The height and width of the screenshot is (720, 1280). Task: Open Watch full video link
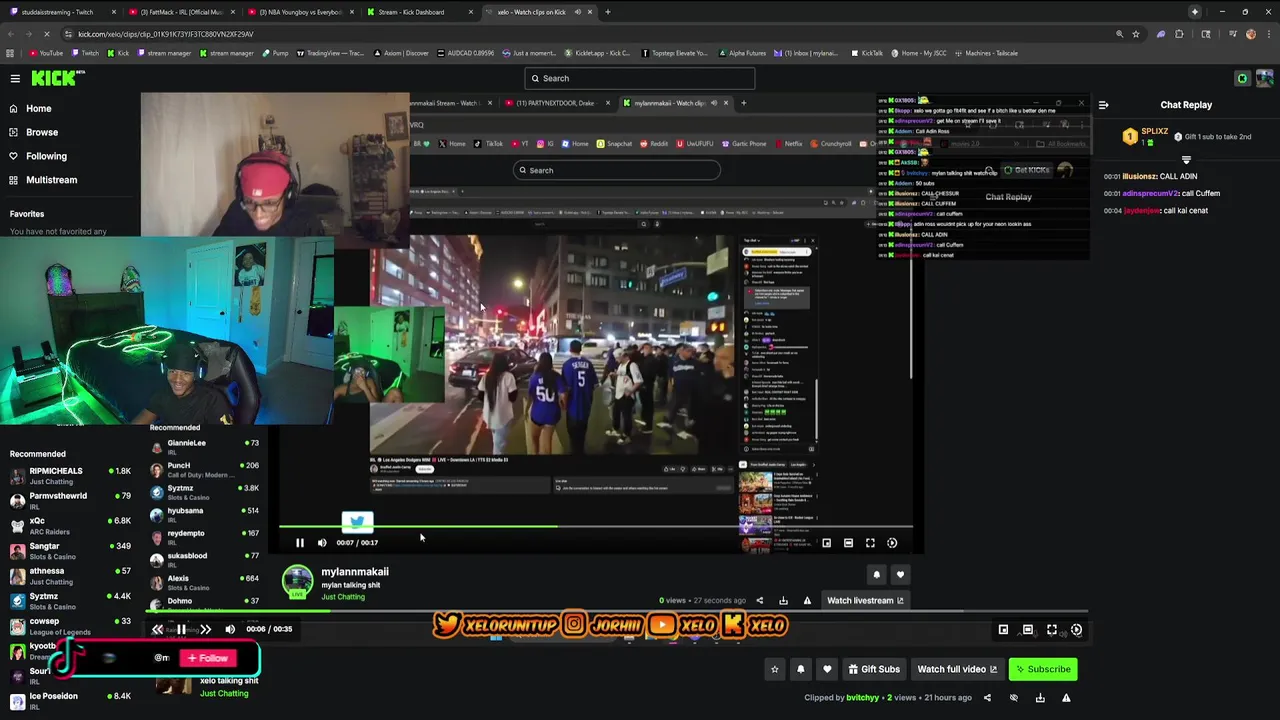click(x=957, y=669)
